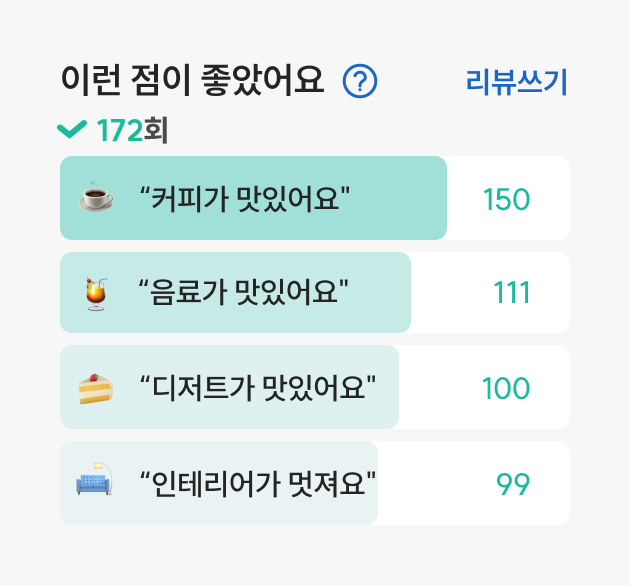630x585 pixels.
Task: Click the 100 count number
Action: (506, 389)
